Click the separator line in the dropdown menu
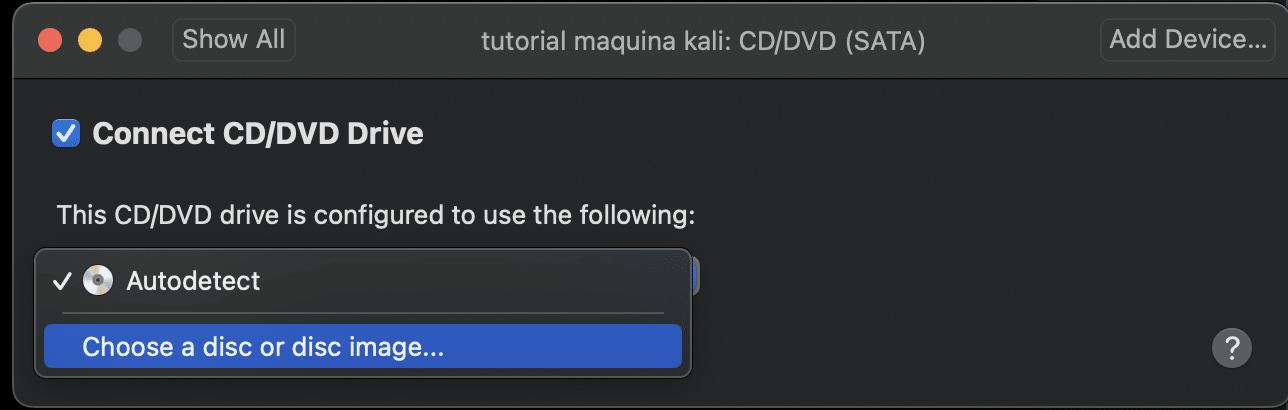The image size is (1288, 410). [x=362, y=313]
